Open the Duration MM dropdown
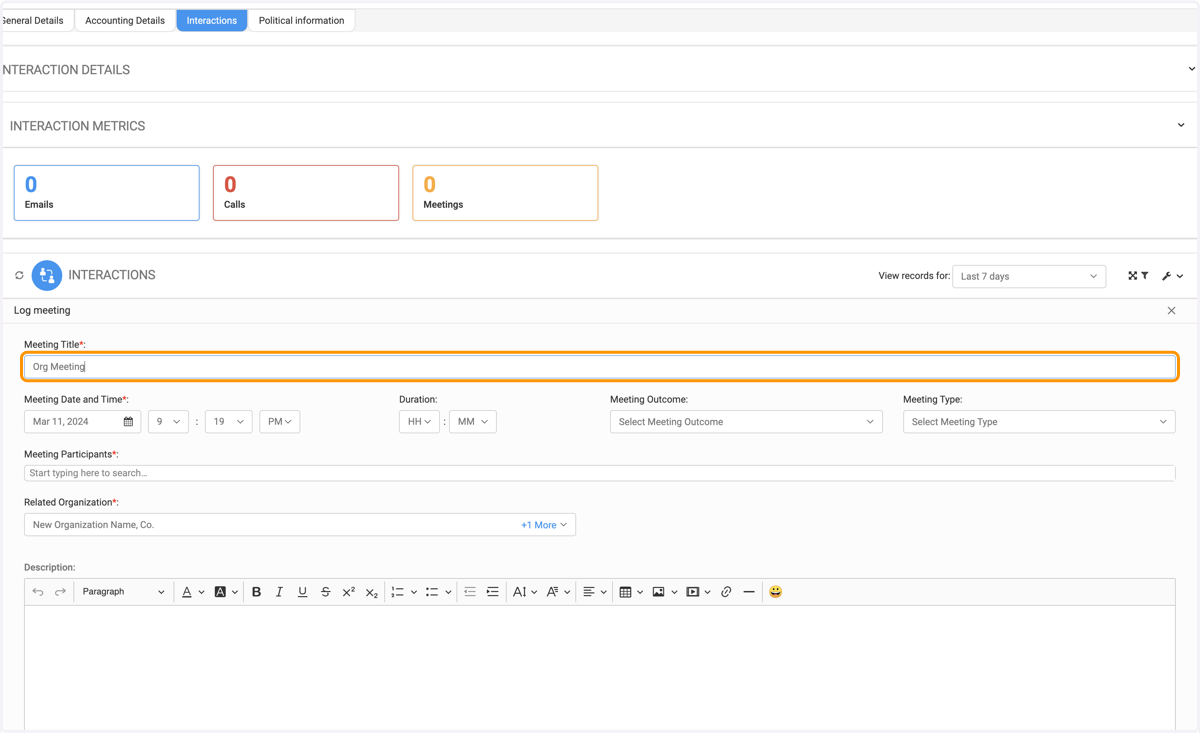 [x=472, y=422]
